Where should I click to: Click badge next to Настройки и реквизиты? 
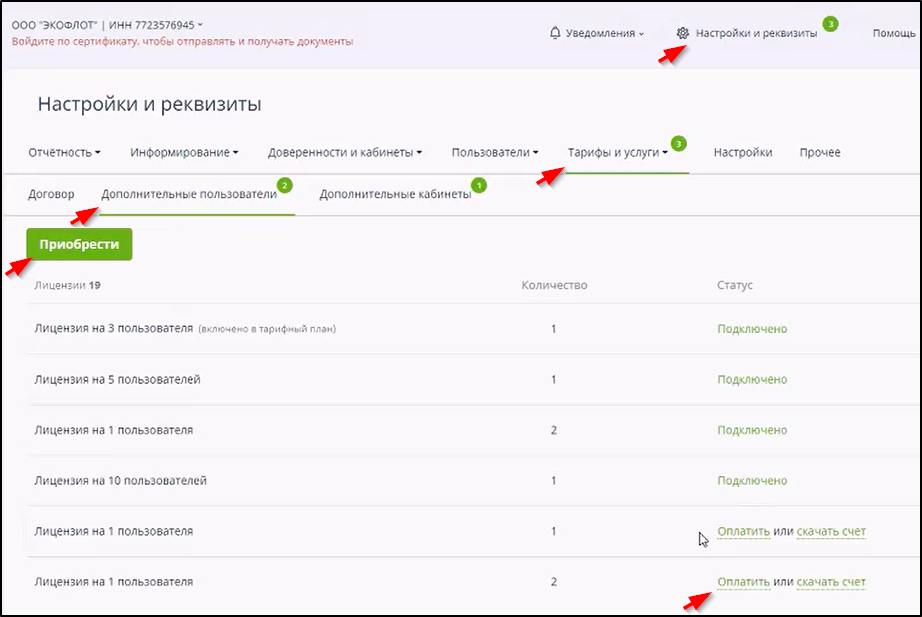coord(830,23)
